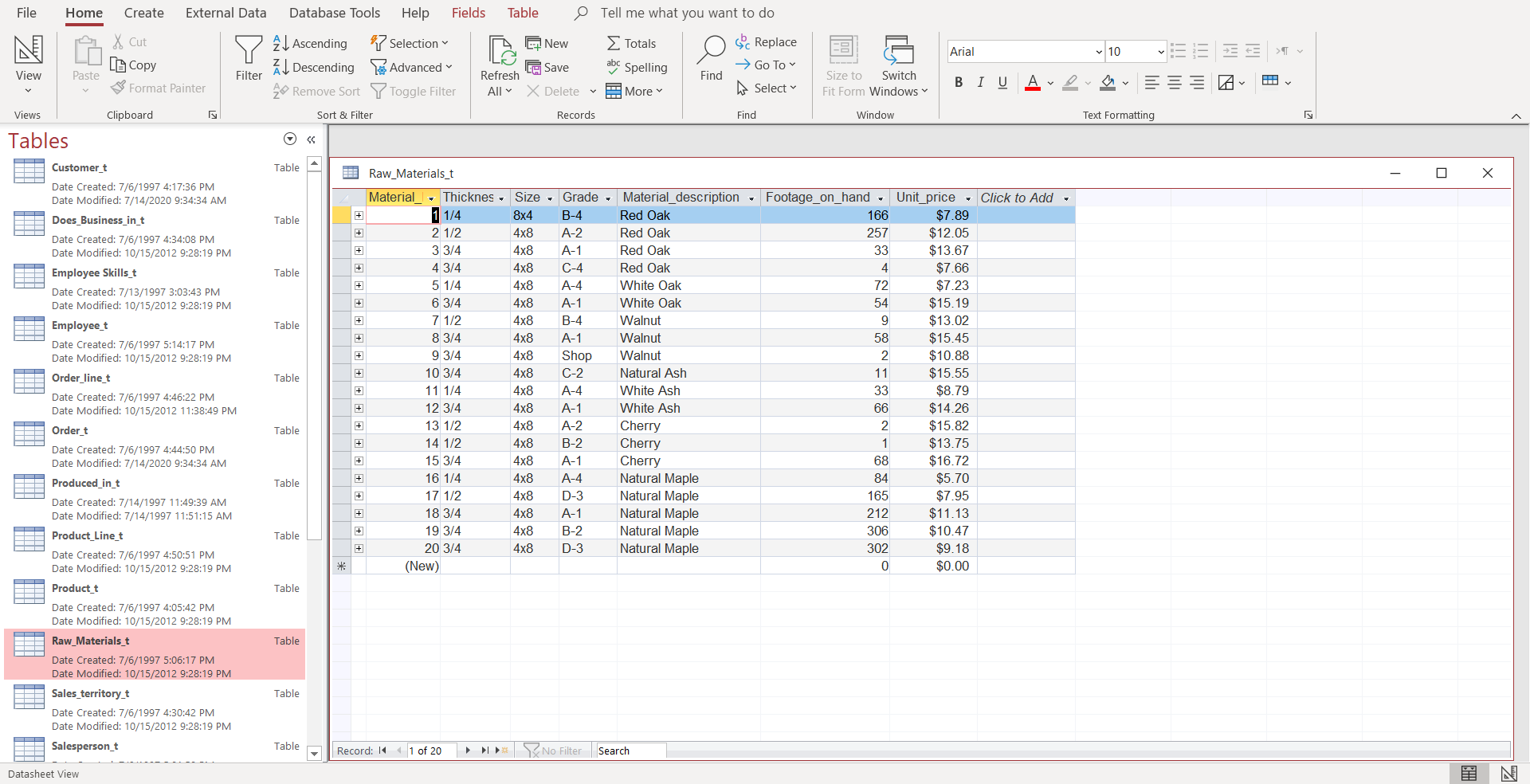Collapse the navigation pane with shutter button
This screenshot has width=1530, height=784.
(x=311, y=139)
